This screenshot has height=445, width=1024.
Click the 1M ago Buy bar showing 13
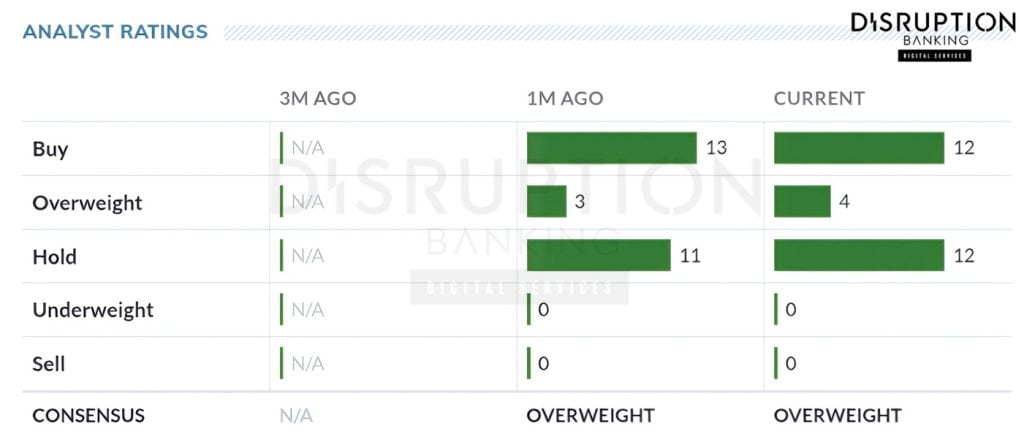(611, 148)
